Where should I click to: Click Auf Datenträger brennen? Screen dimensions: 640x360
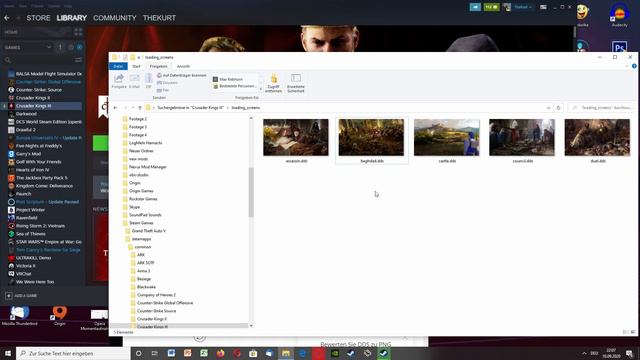(x=182, y=76)
